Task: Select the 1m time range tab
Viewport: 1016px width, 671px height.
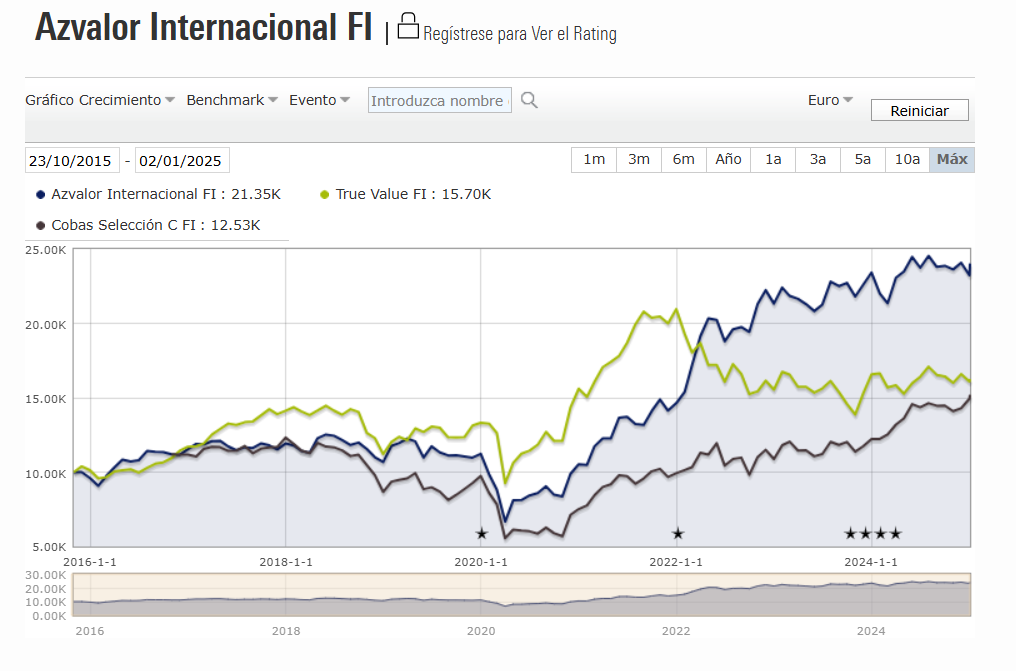Action: pos(594,159)
